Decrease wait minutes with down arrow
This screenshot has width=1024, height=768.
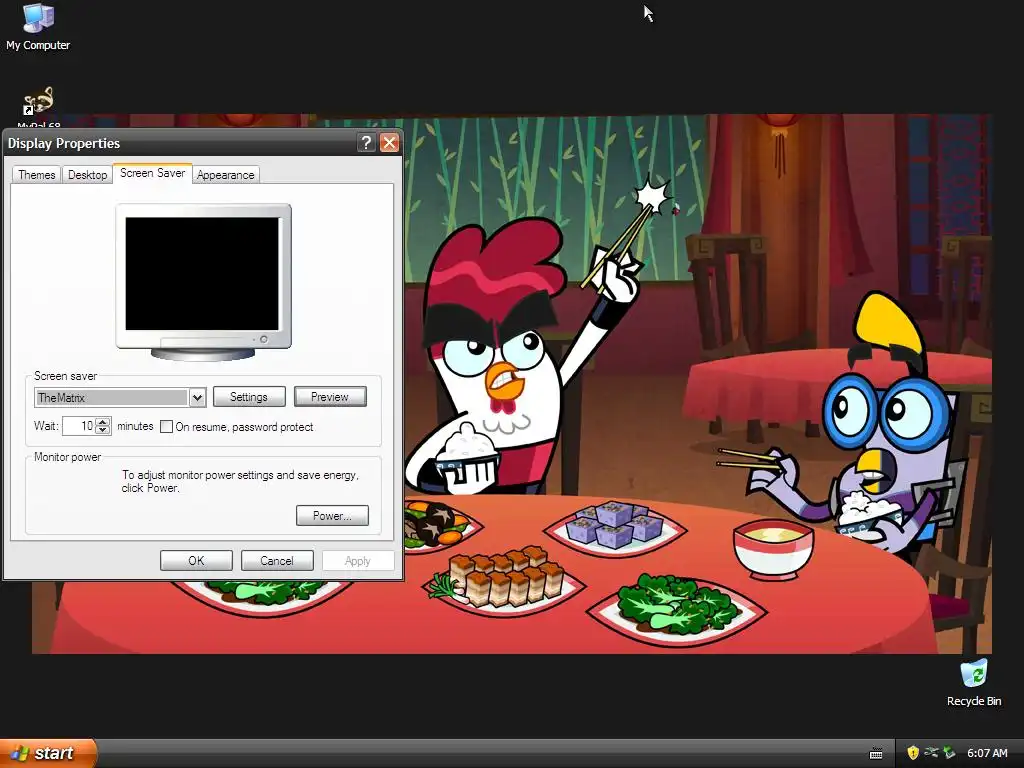click(103, 430)
